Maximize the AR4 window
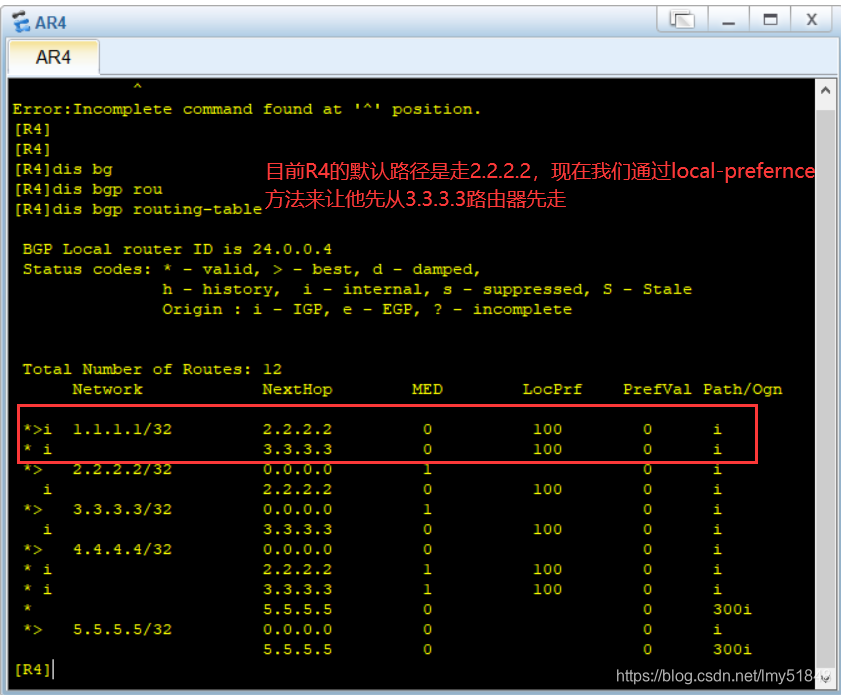 point(770,20)
